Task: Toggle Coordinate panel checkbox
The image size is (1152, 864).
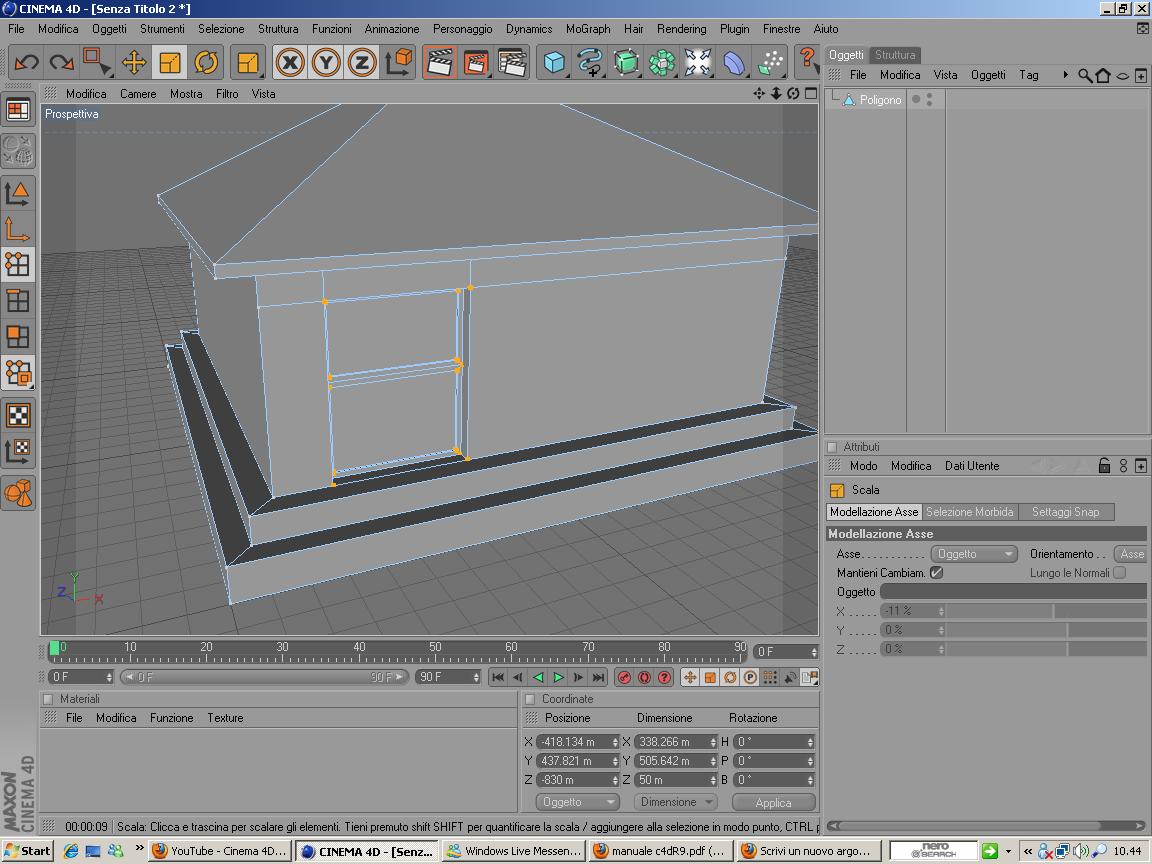Action: click(530, 699)
